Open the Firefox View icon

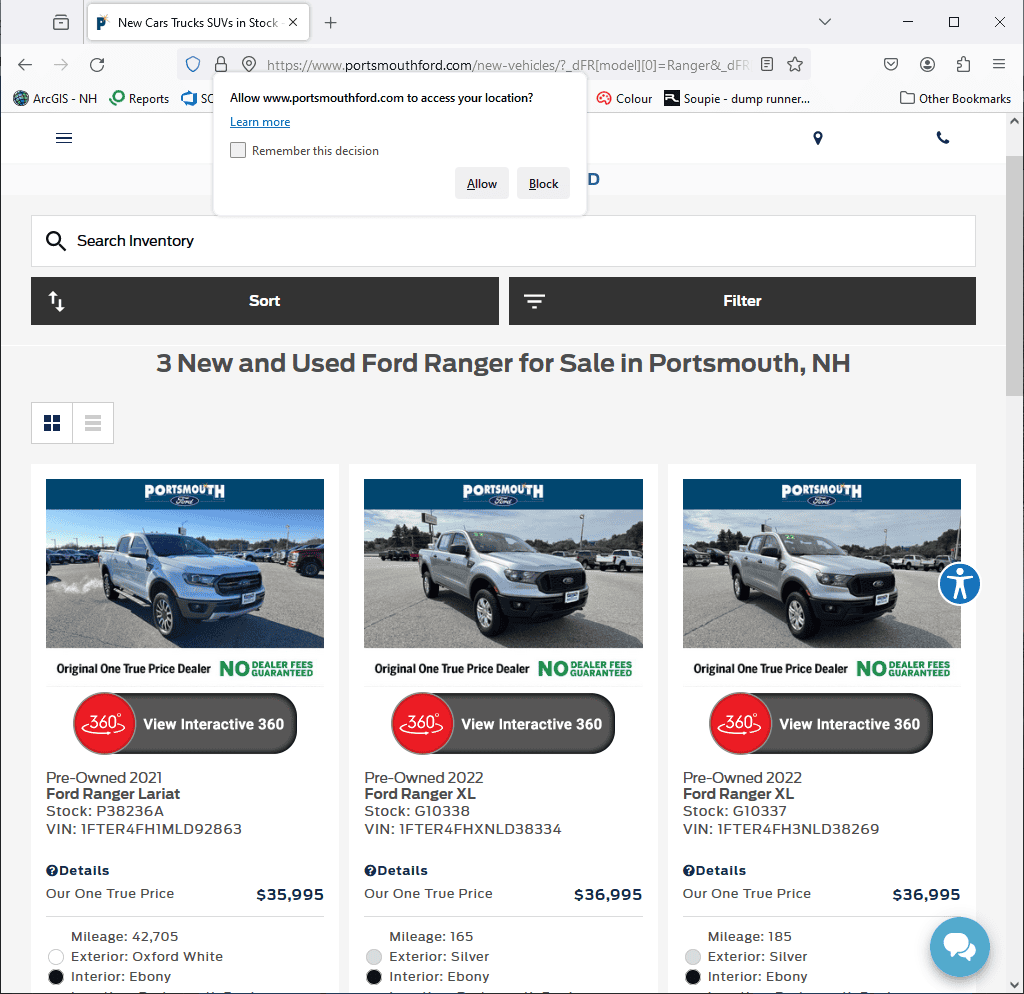click(x=61, y=22)
